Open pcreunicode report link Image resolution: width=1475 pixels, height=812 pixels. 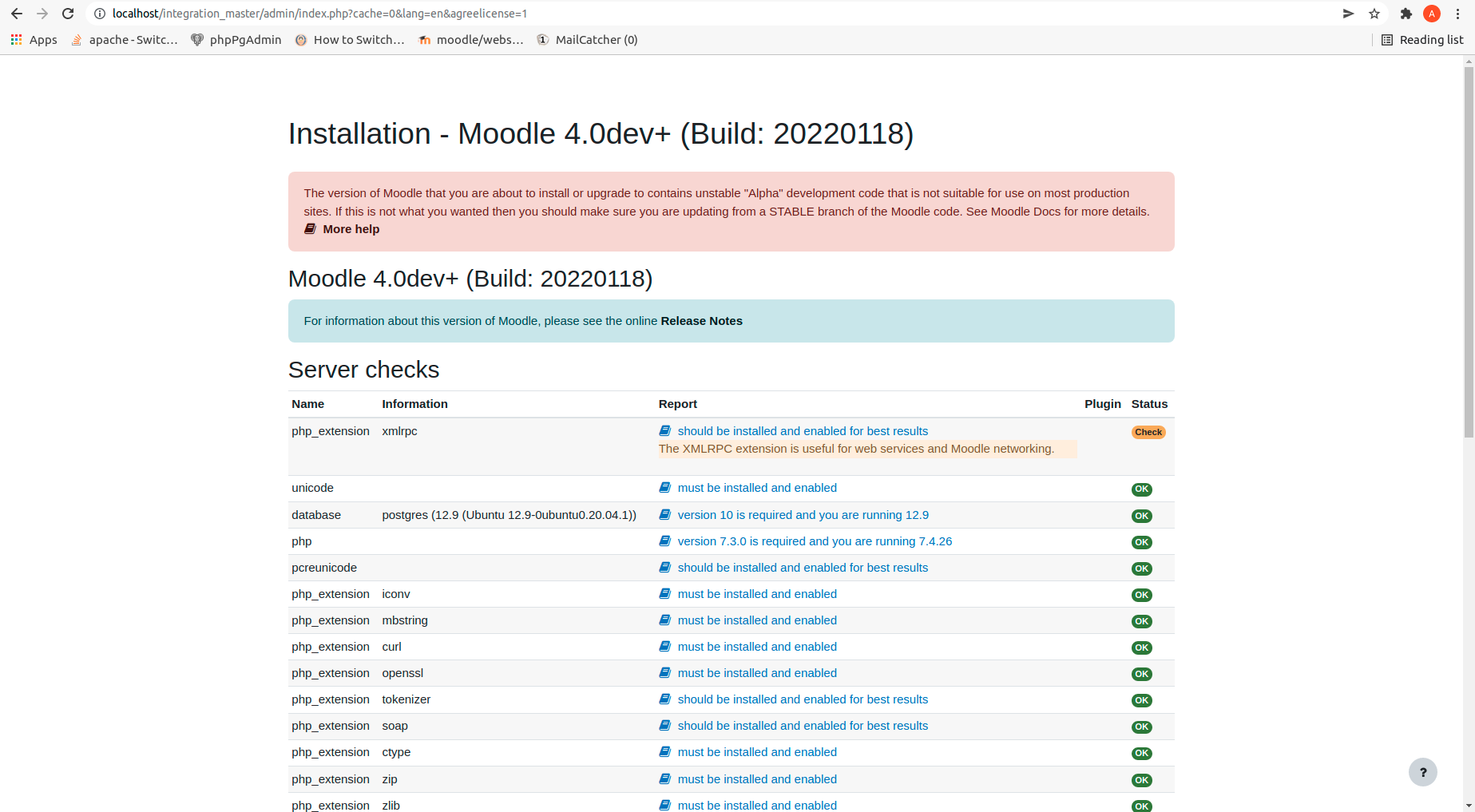[x=803, y=568]
